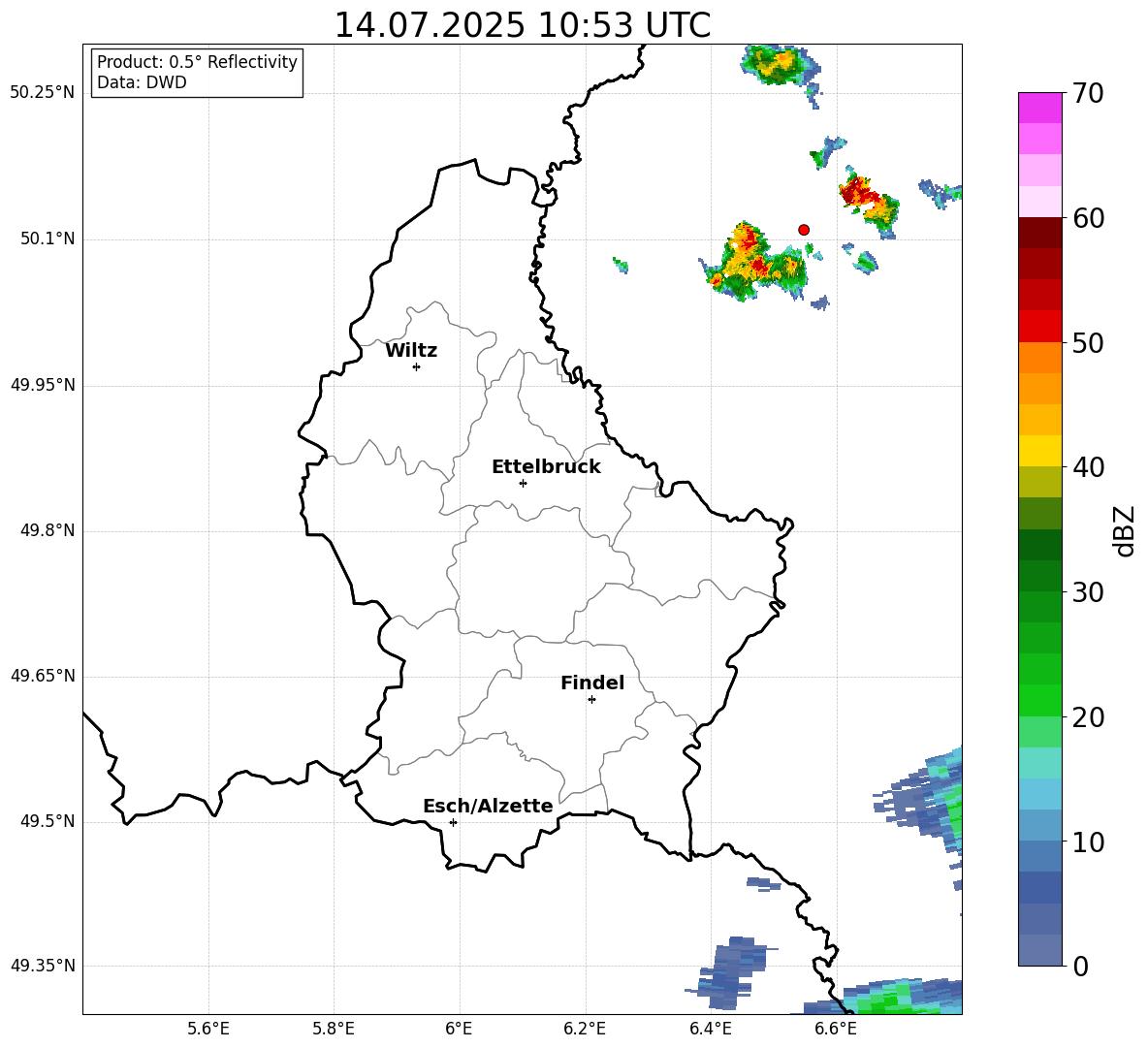Select the Ettelbruck city label

click(546, 467)
